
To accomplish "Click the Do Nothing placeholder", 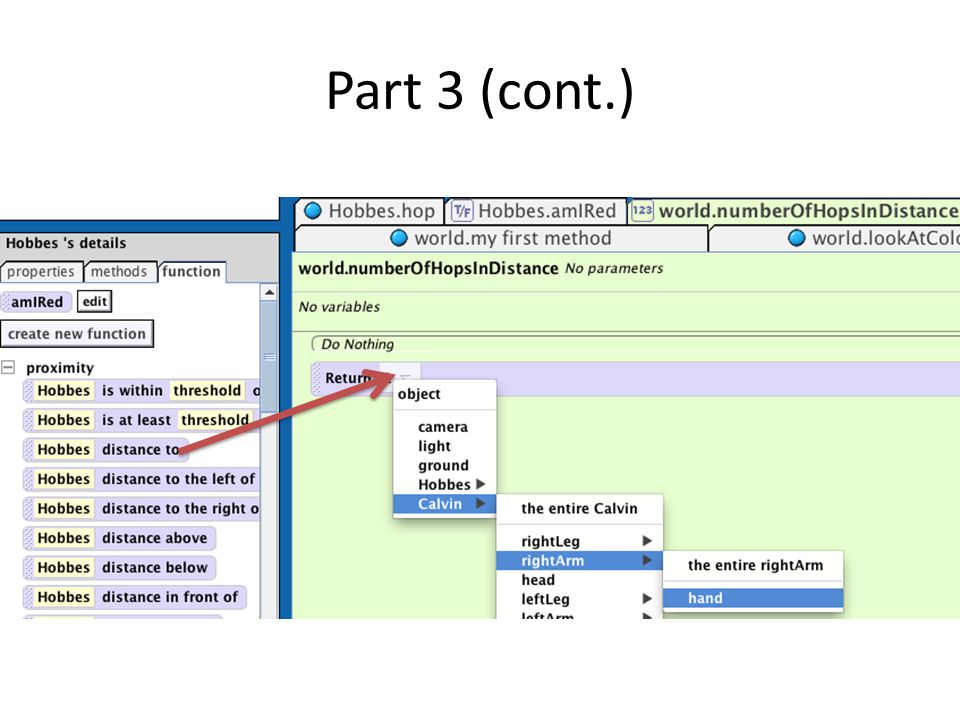I will coord(358,344).
